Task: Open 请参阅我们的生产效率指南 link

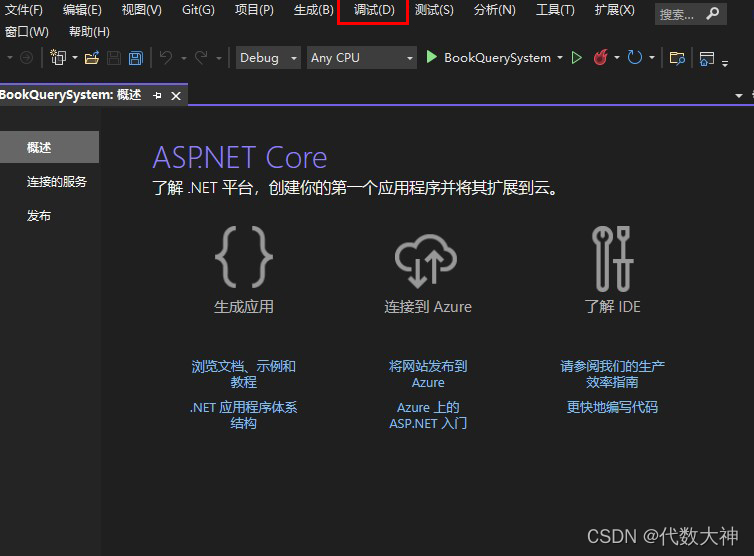Action: [612, 374]
